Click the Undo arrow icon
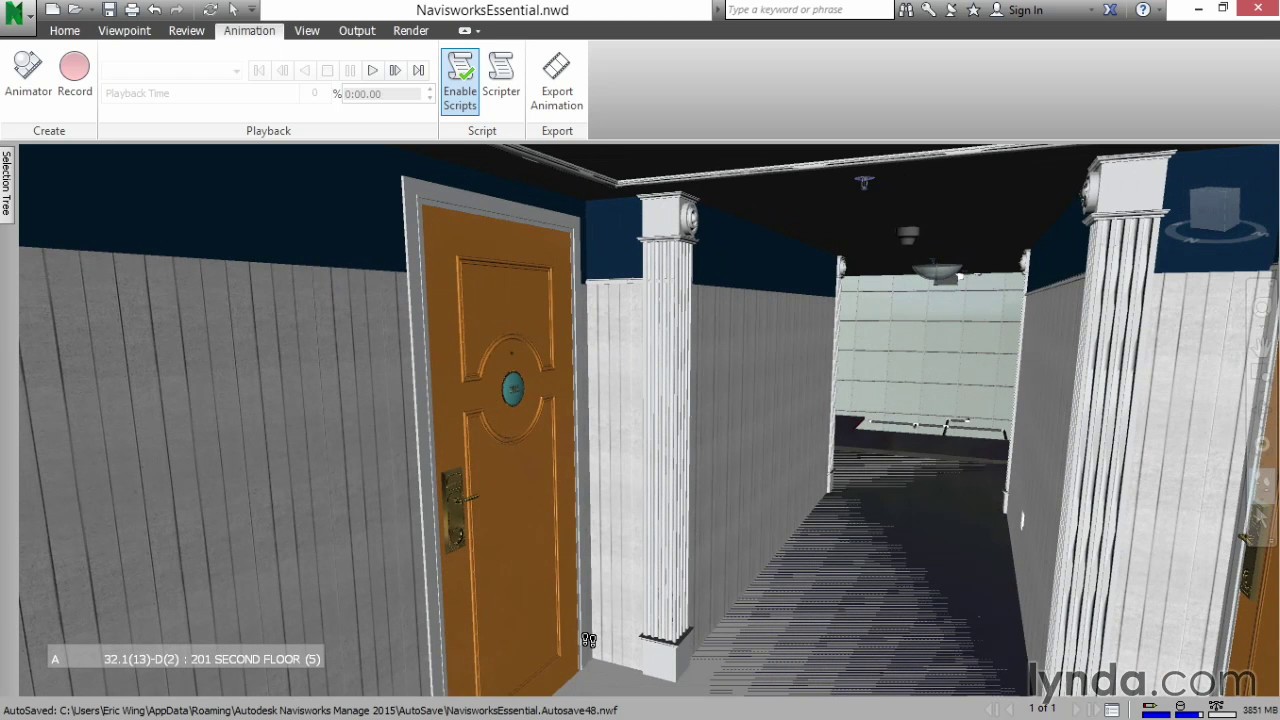The width and height of the screenshot is (1280, 720). (155, 10)
